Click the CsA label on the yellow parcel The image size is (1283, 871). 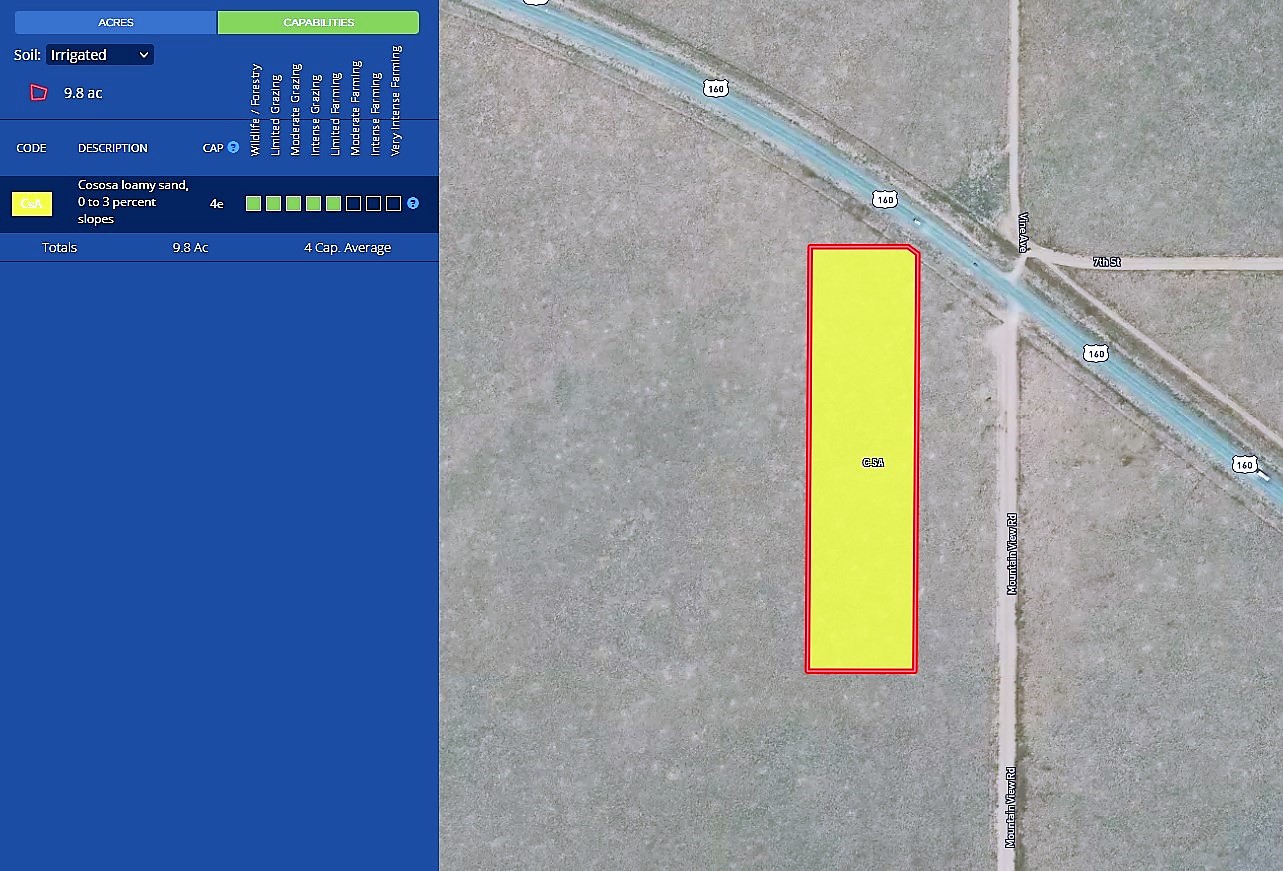(x=873, y=463)
